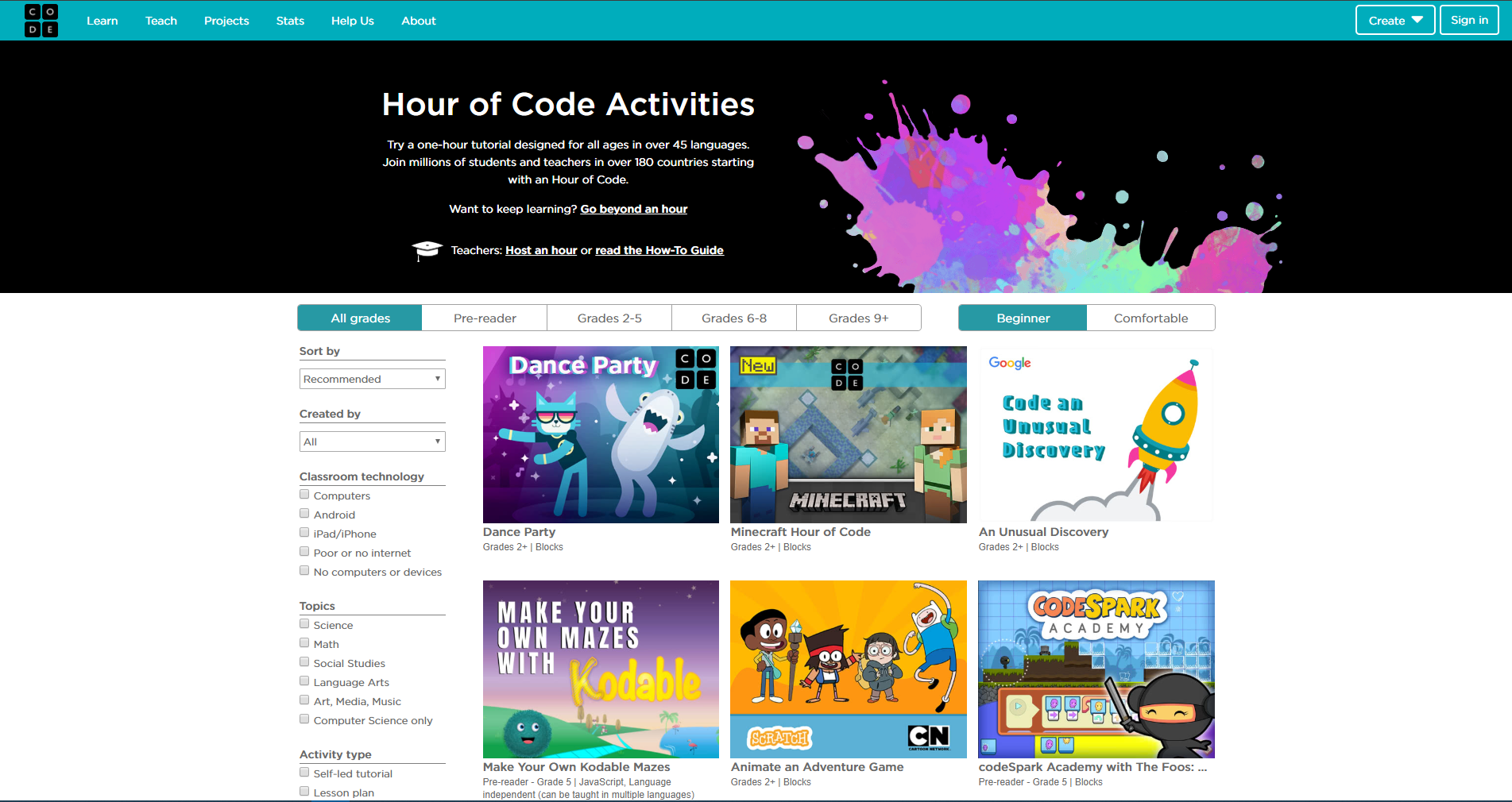Click the 'Dance Party' title link
The image size is (1512, 802).
[x=519, y=532]
